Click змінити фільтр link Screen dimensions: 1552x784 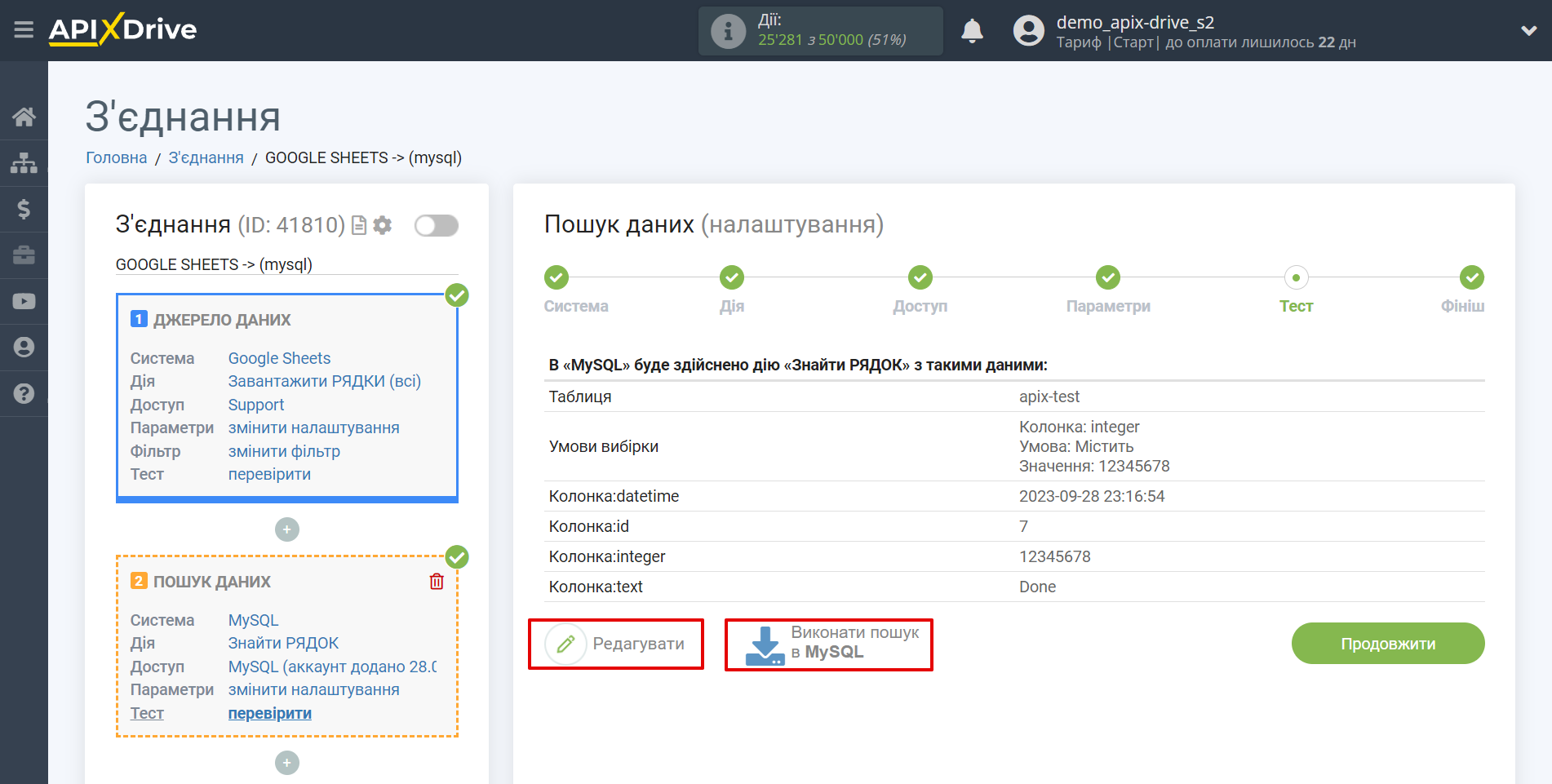[284, 451]
